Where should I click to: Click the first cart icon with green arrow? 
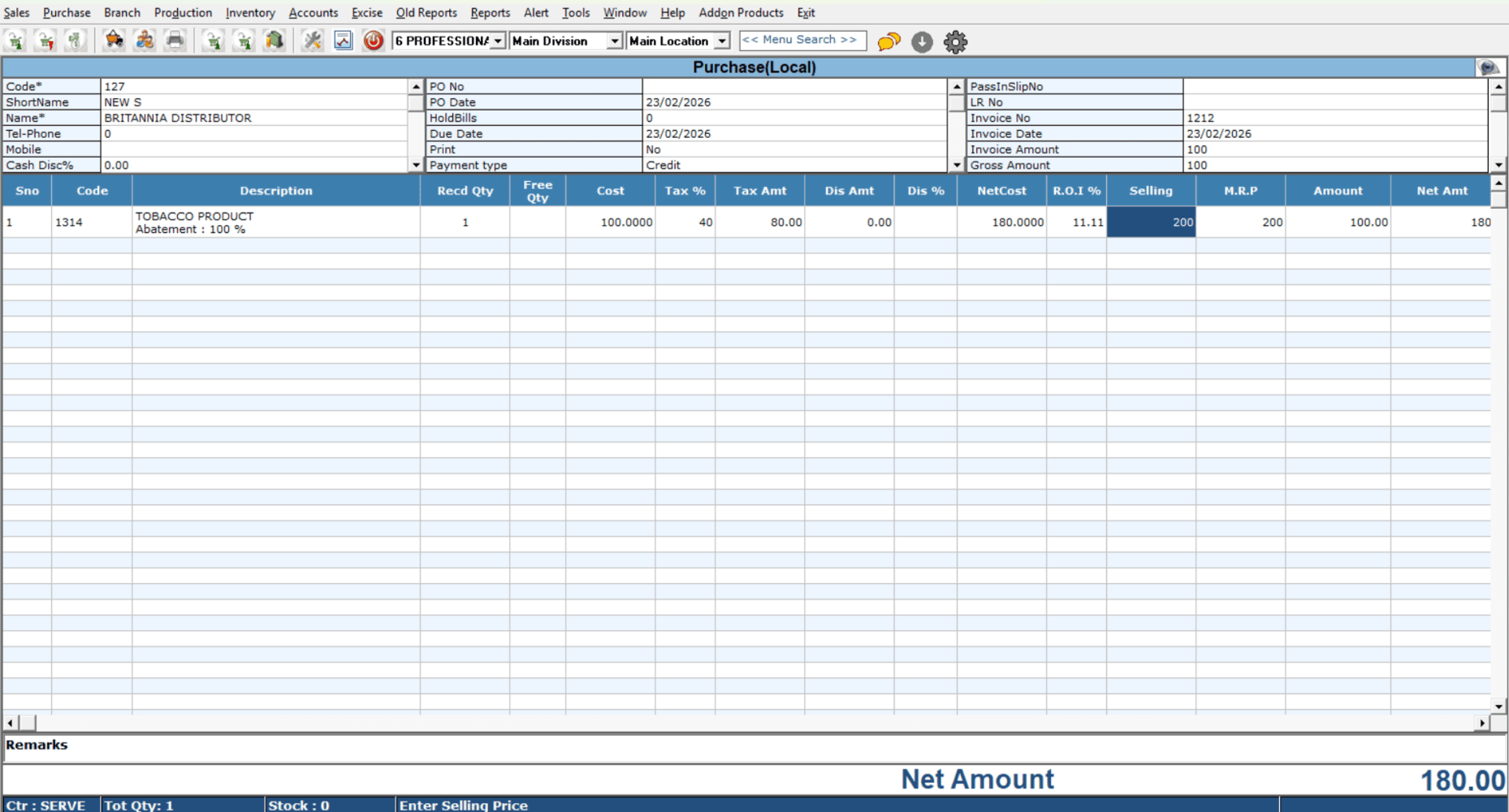pyautogui.click(x=15, y=41)
